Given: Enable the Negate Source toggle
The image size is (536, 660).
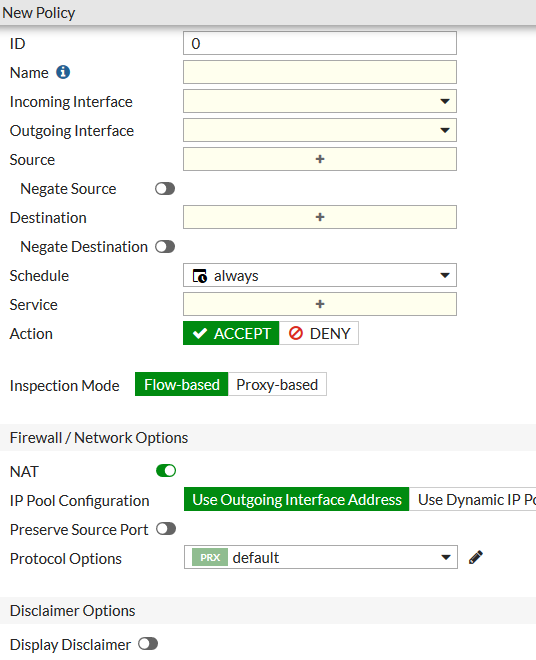Looking at the screenshot, I should coord(165,189).
